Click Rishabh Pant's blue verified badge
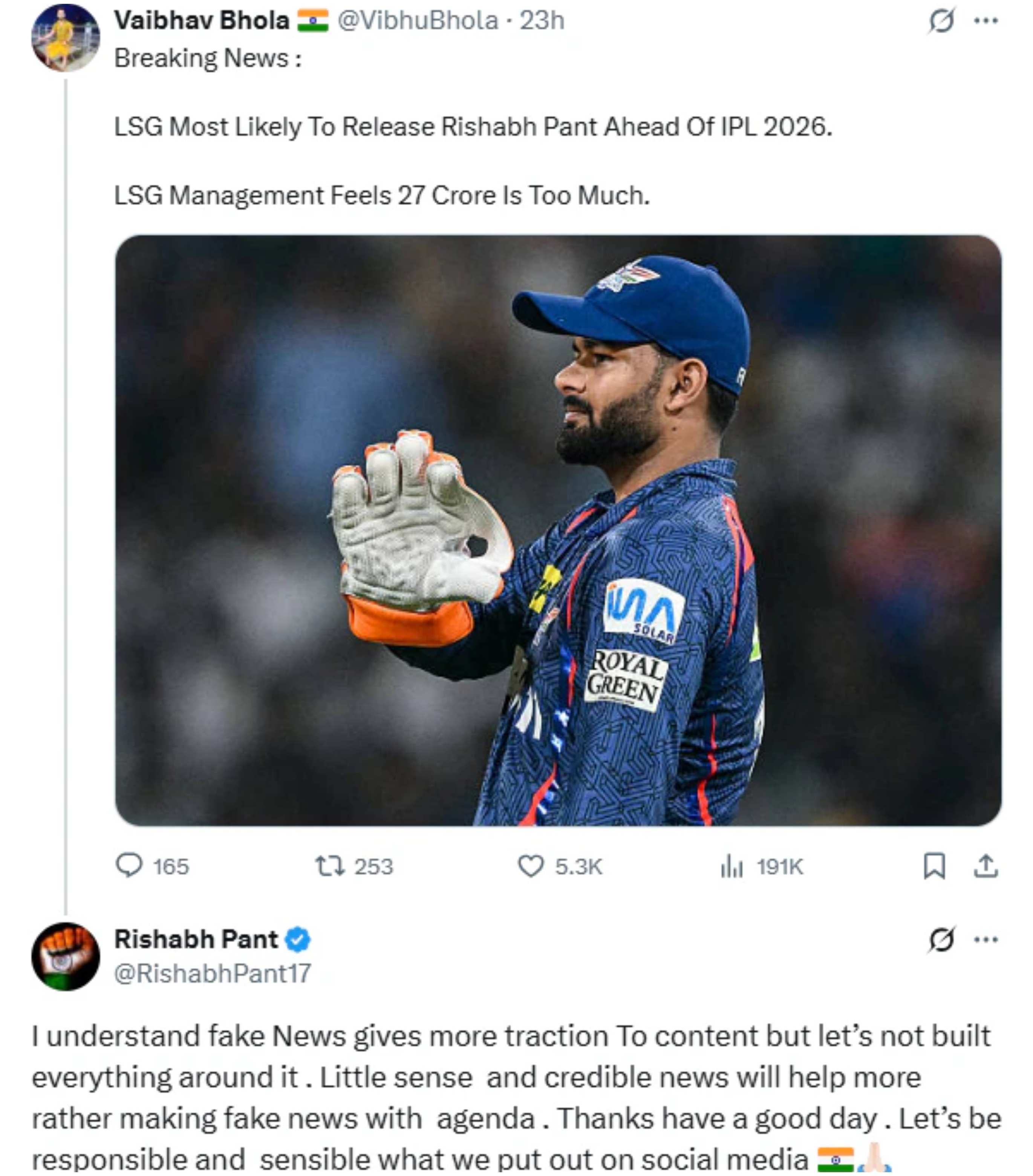 click(298, 940)
